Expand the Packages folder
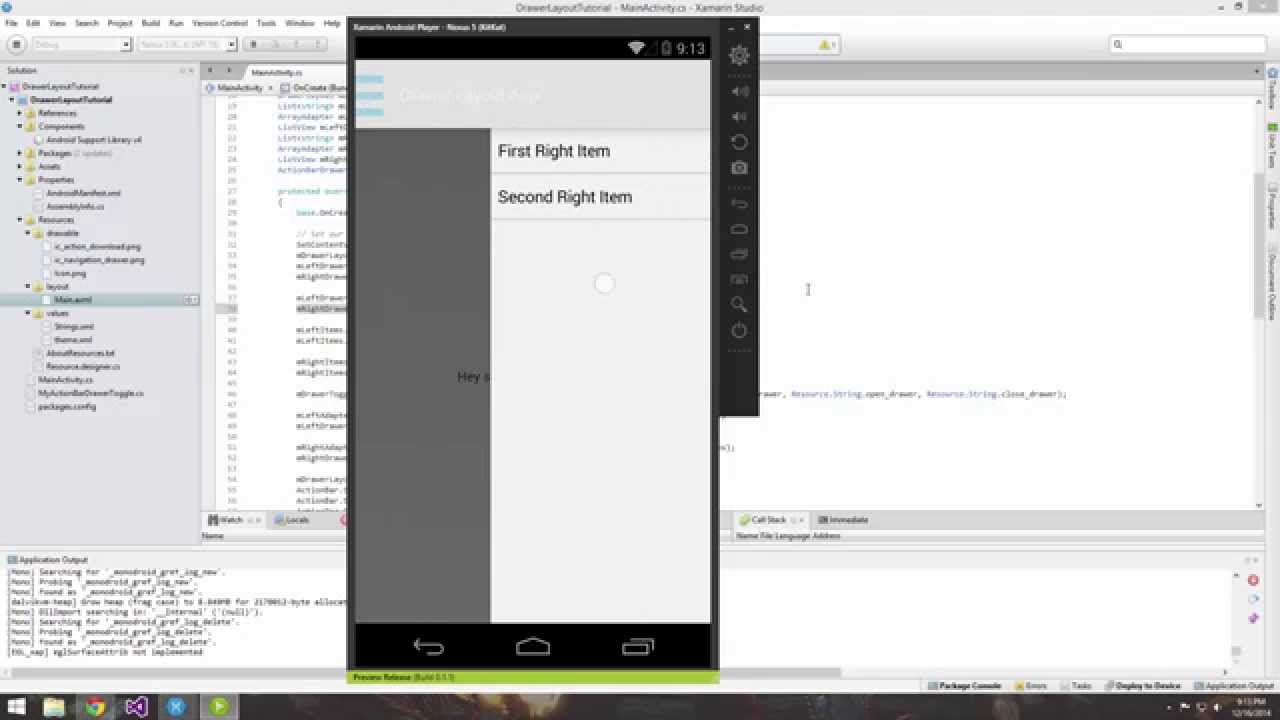 pos(19,153)
